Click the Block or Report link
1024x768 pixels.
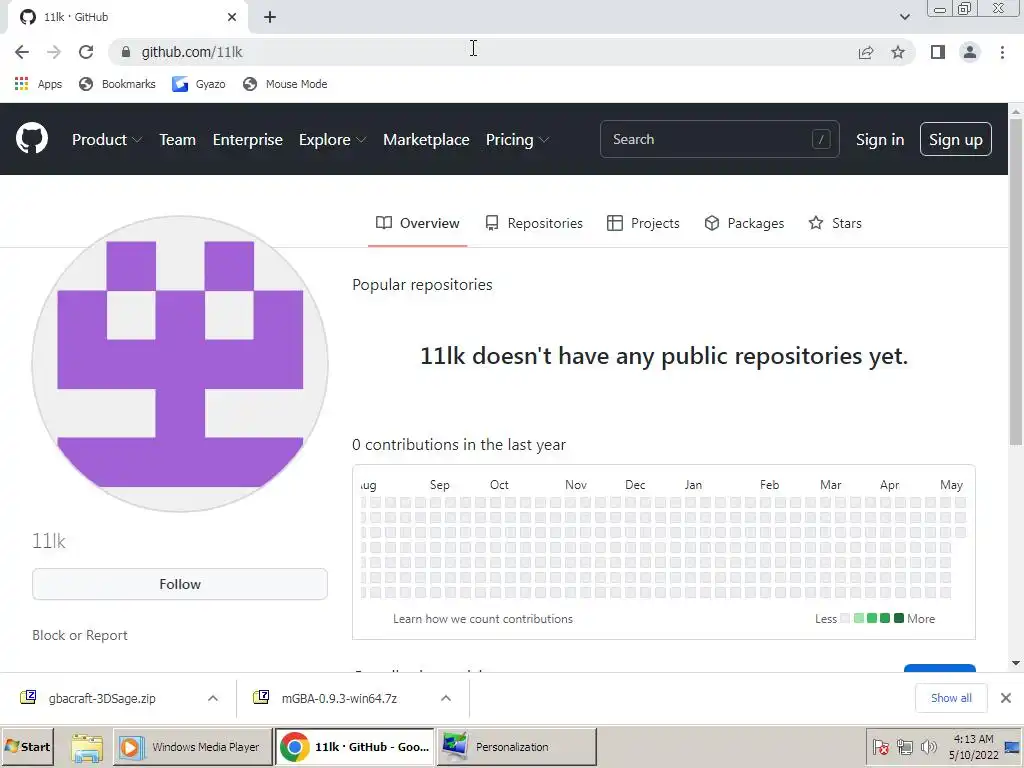80,635
